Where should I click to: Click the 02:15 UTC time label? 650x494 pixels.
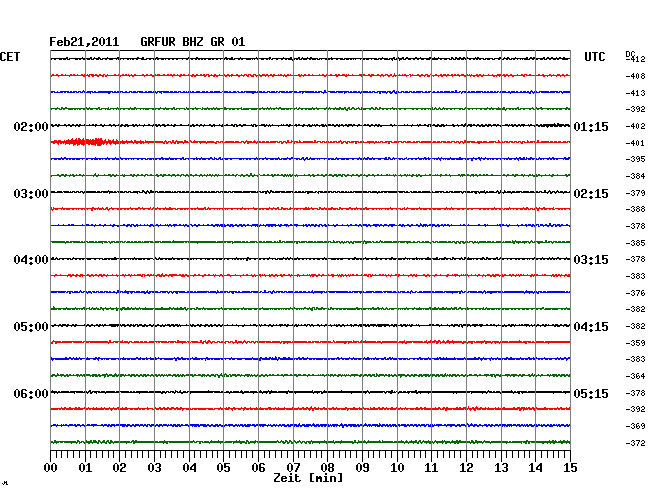click(591, 194)
